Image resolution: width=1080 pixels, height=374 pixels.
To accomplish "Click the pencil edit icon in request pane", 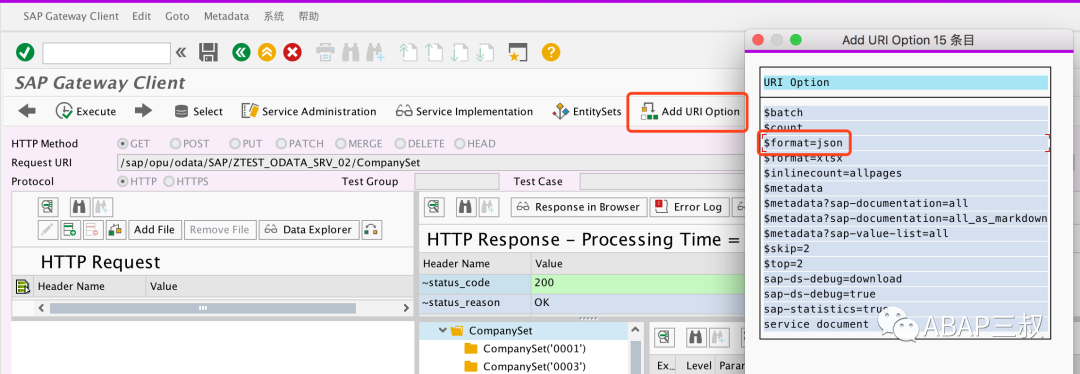I will point(48,229).
